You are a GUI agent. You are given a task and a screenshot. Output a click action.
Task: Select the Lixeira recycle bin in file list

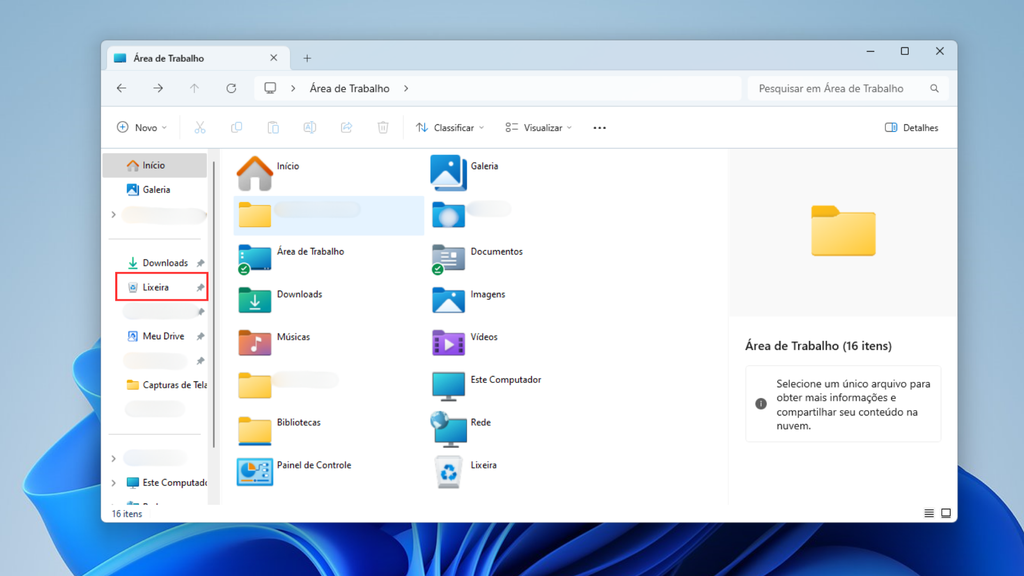pyautogui.click(x=465, y=472)
